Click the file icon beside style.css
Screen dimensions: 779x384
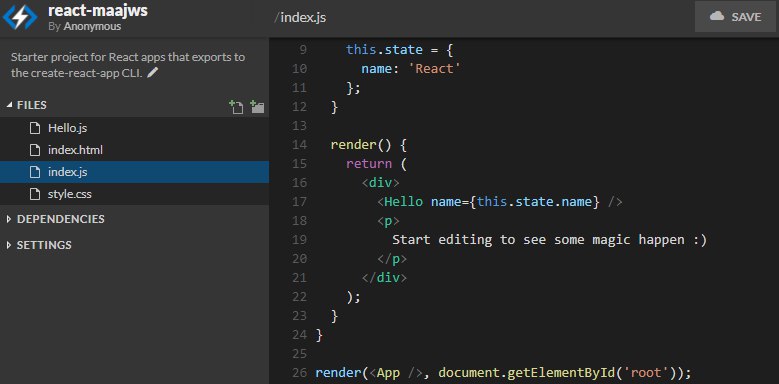[35, 194]
